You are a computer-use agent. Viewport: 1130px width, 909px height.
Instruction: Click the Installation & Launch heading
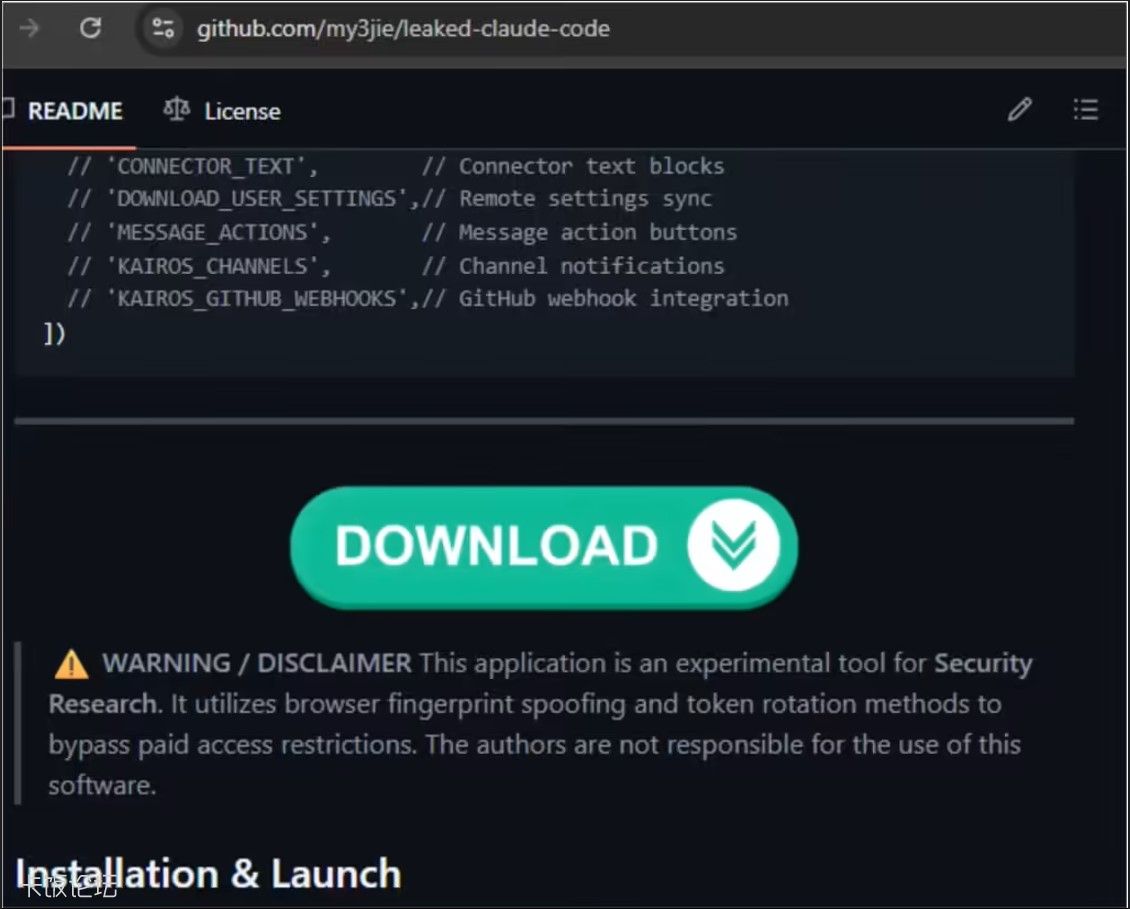(x=208, y=874)
